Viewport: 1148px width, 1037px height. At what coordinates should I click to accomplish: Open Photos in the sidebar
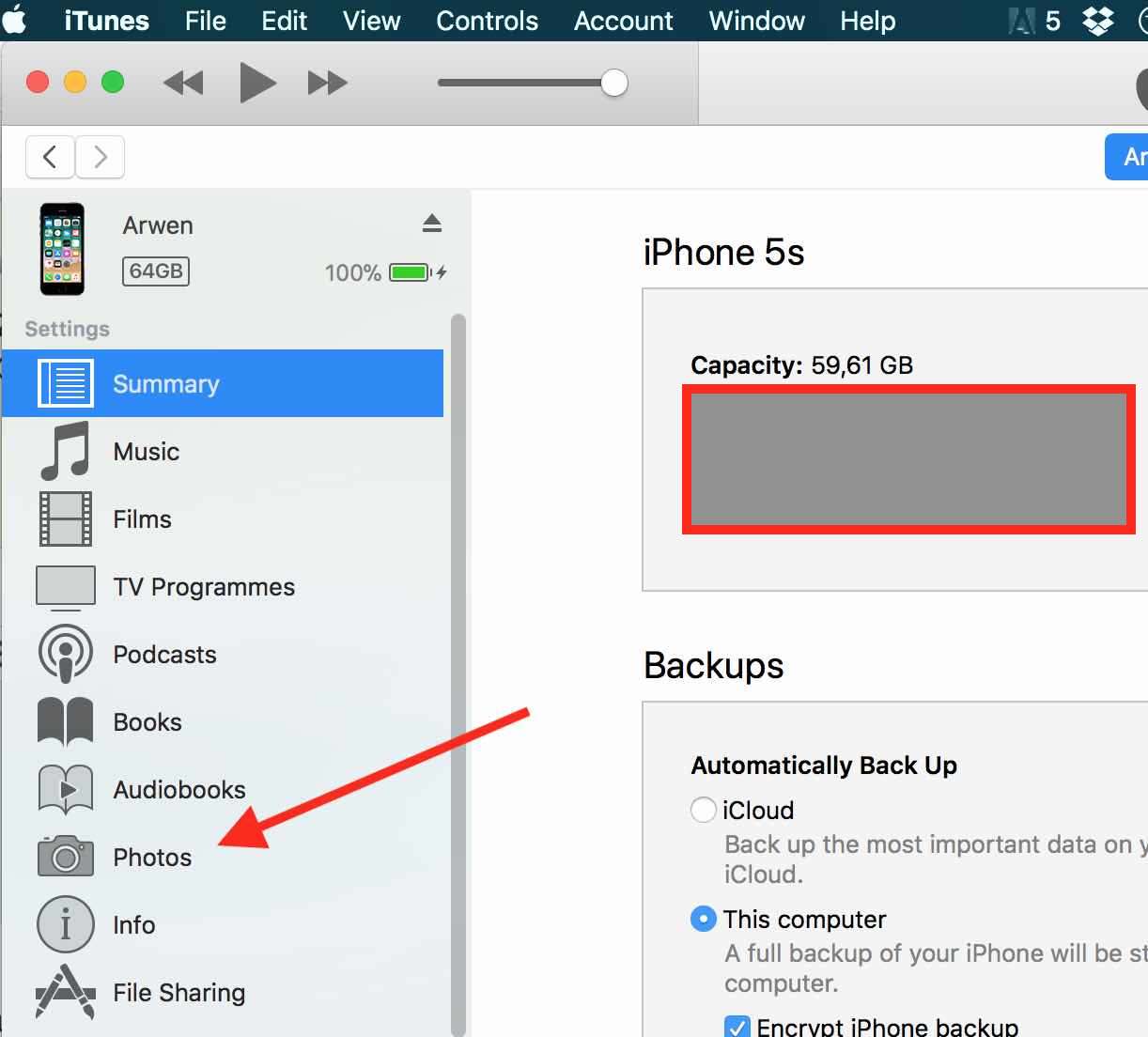pyautogui.click(x=223, y=857)
